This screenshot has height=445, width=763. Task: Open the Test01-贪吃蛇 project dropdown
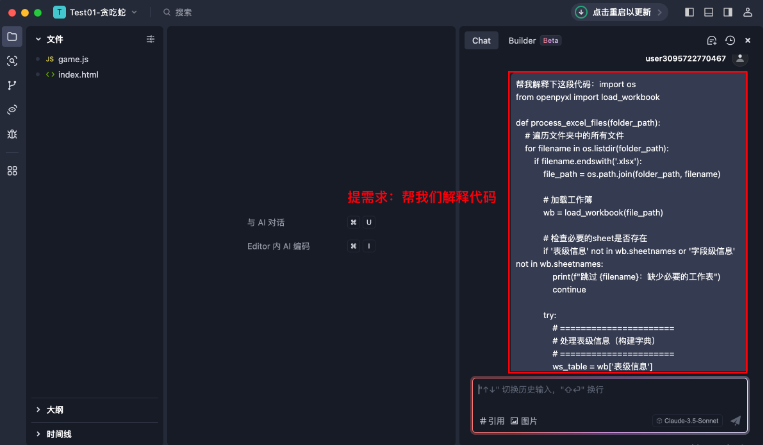pos(96,12)
